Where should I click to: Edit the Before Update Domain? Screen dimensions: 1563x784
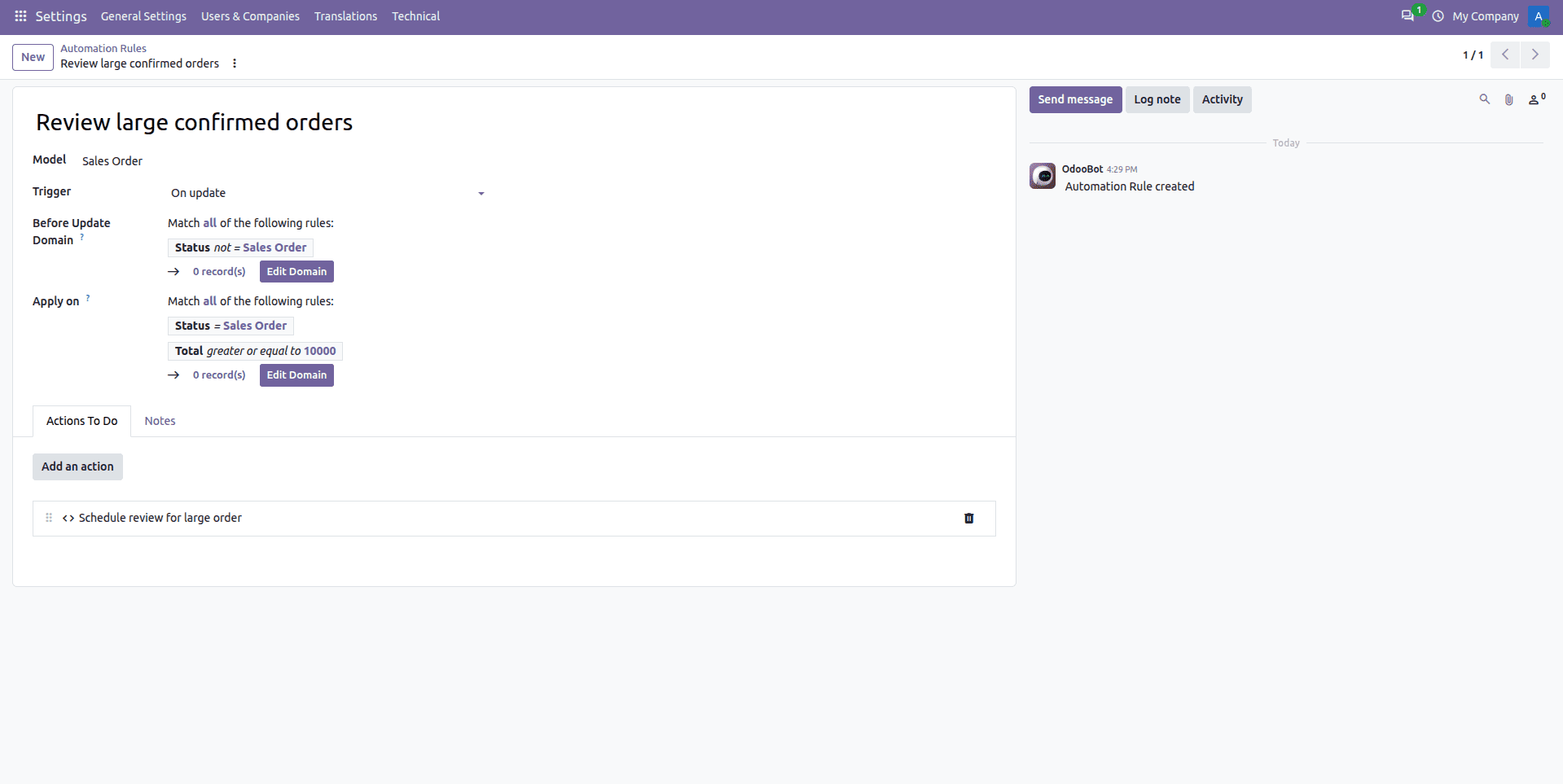[x=296, y=272]
